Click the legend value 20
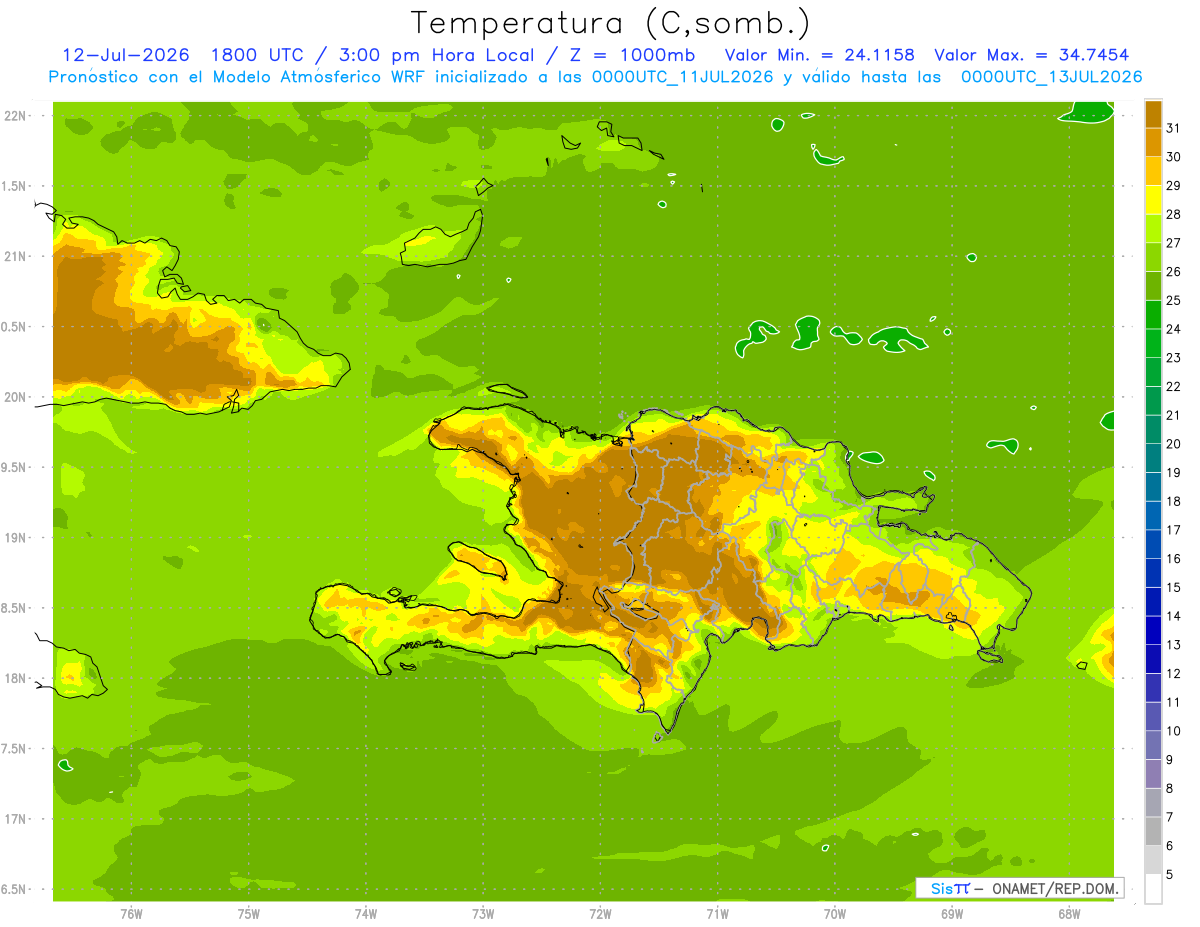 point(1174,444)
